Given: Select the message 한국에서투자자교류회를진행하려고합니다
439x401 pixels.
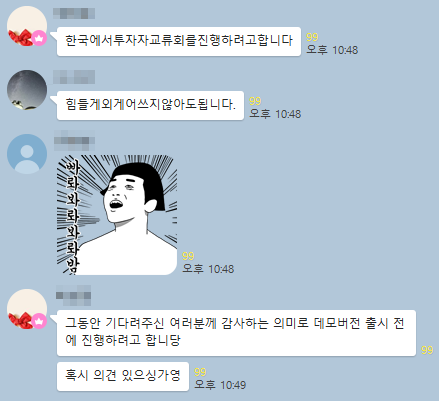Looking at the screenshot, I should click(x=179, y=41).
